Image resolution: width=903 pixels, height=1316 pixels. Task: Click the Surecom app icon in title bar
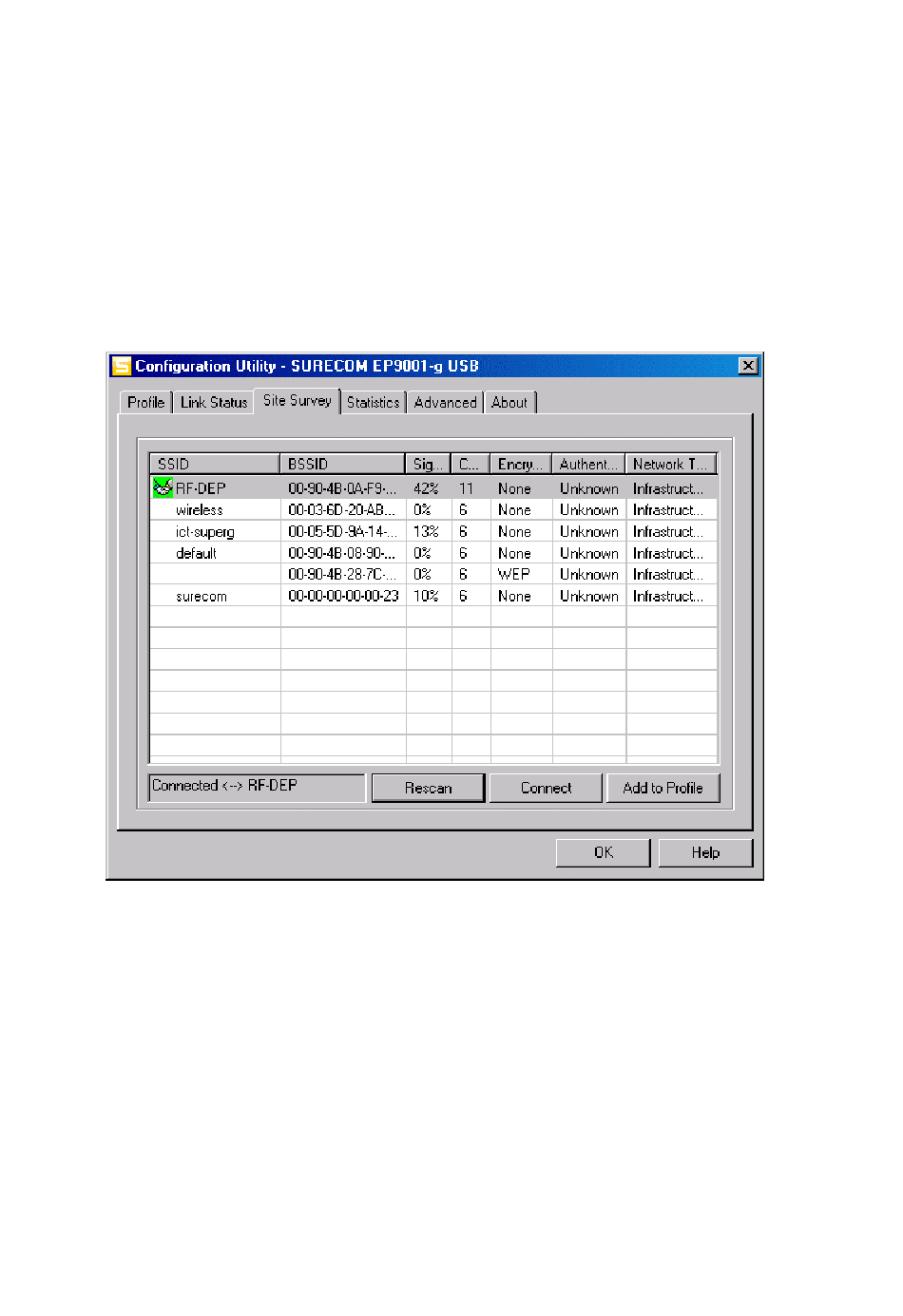point(122,367)
